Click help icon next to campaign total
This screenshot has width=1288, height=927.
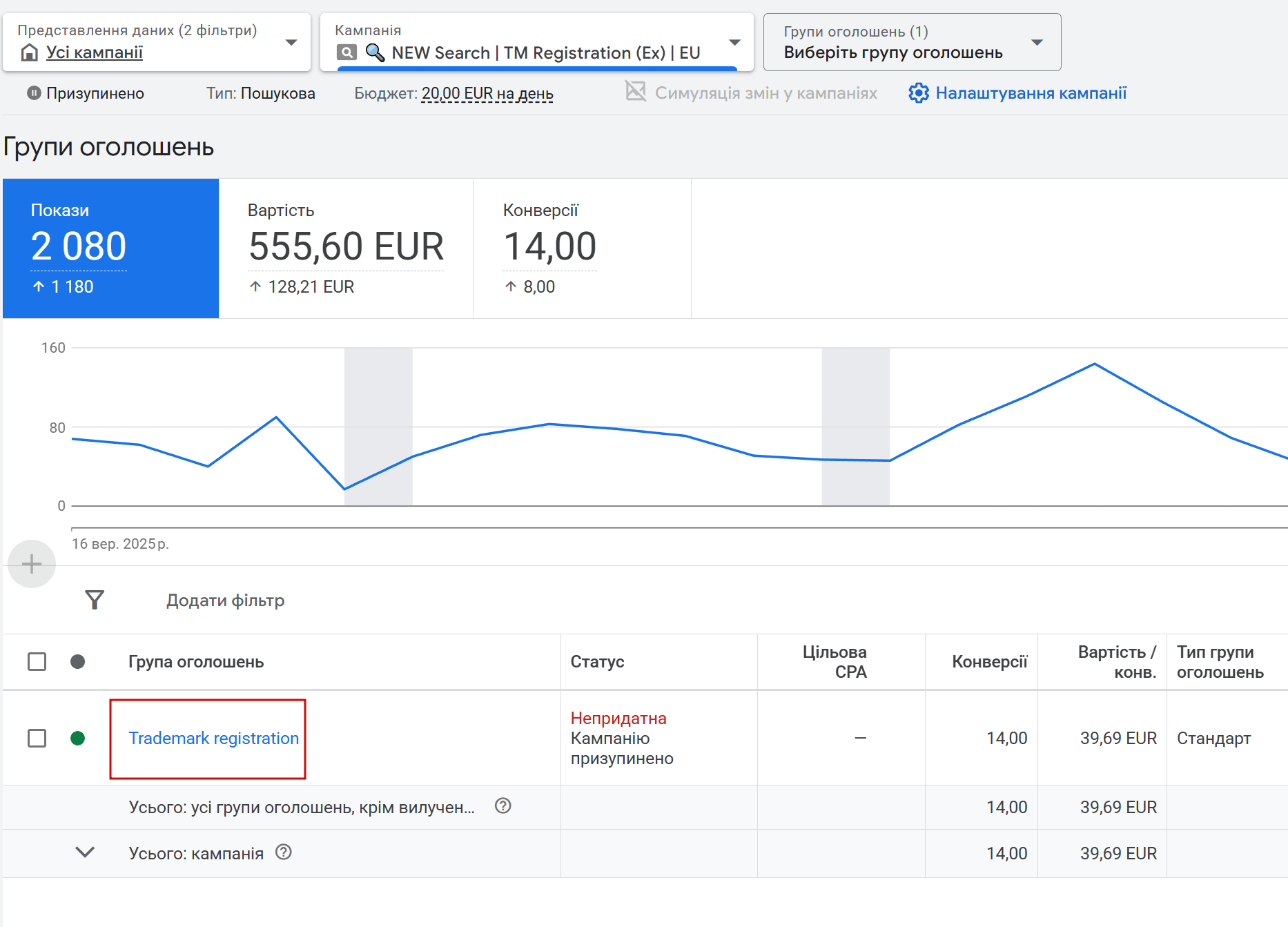[x=284, y=852]
